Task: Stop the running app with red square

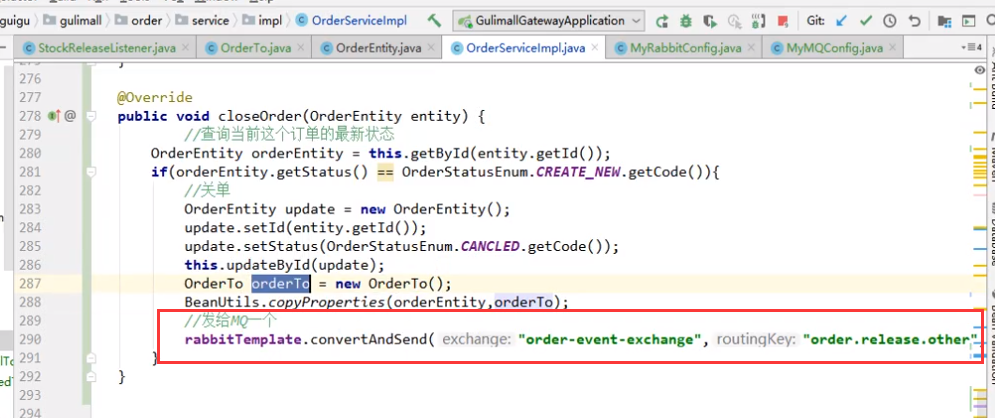Action: [x=781, y=20]
